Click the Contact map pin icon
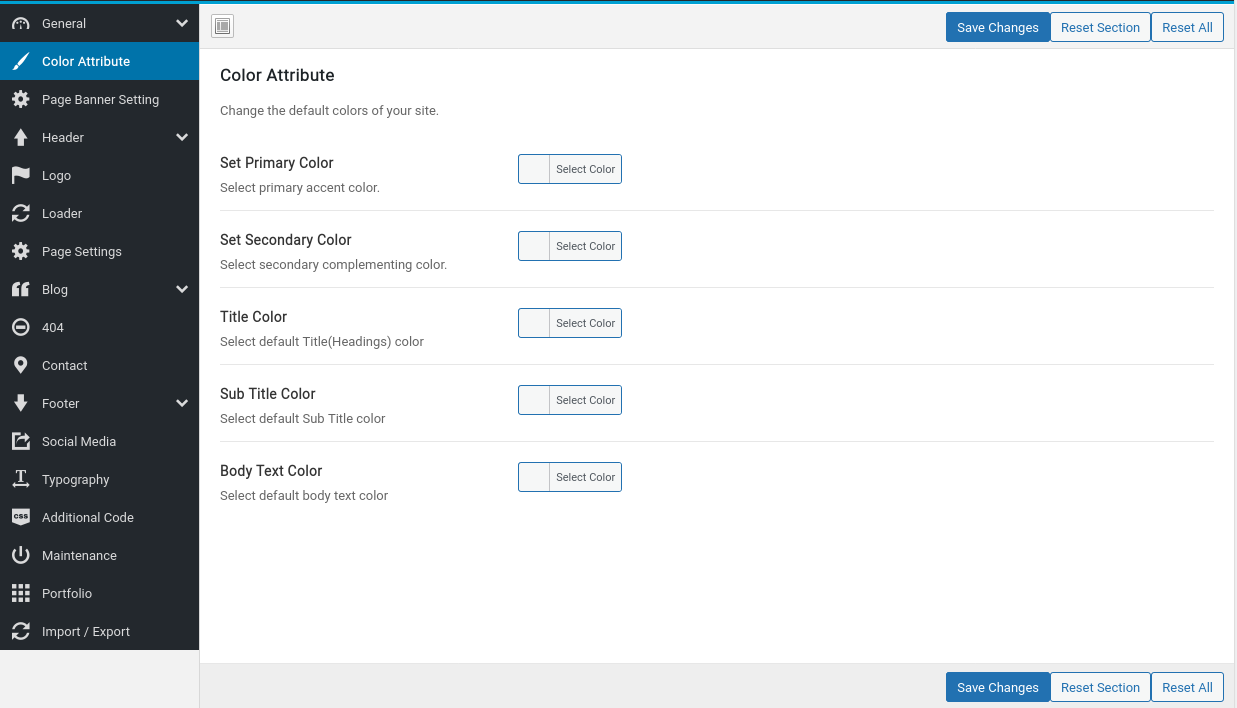This screenshot has width=1237, height=708. tap(20, 365)
